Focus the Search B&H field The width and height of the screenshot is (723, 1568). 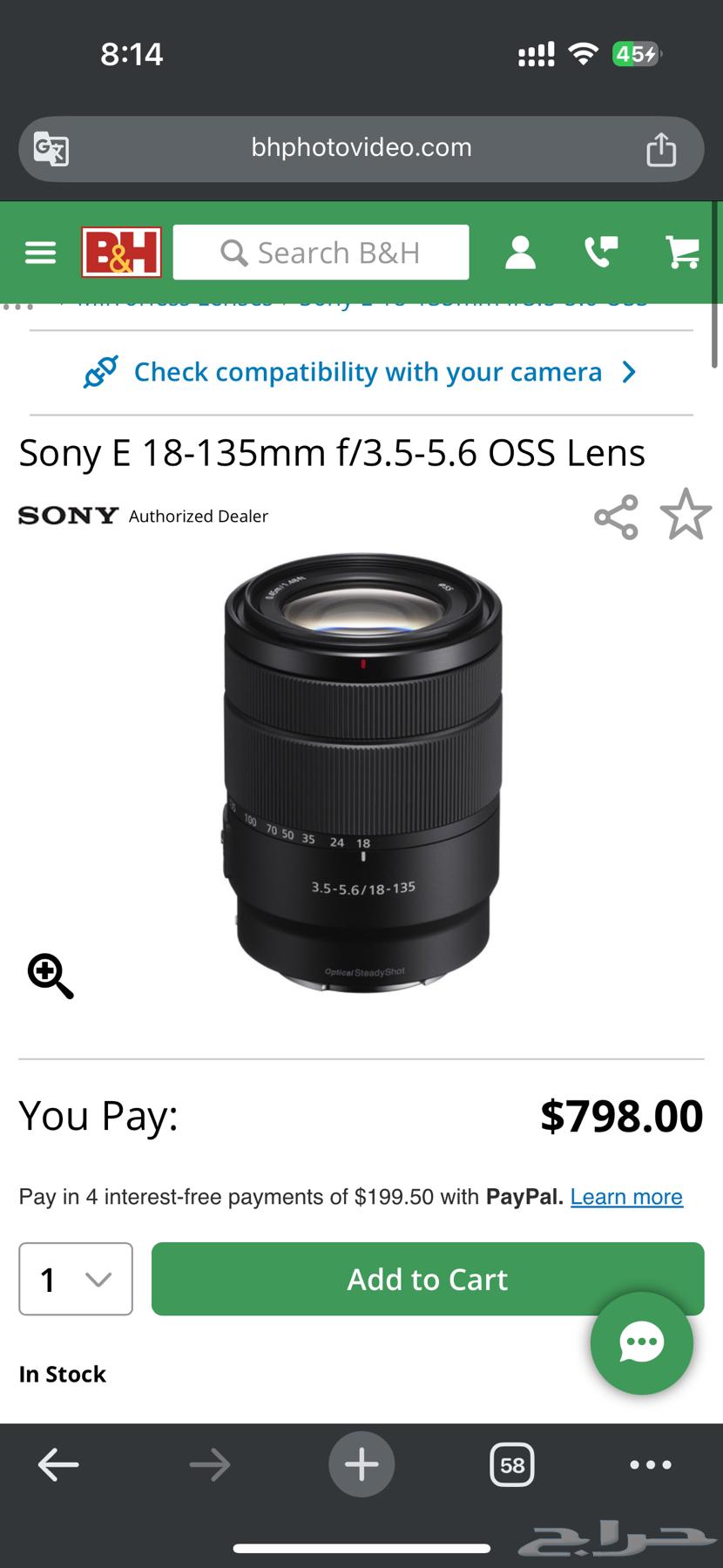coord(321,253)
